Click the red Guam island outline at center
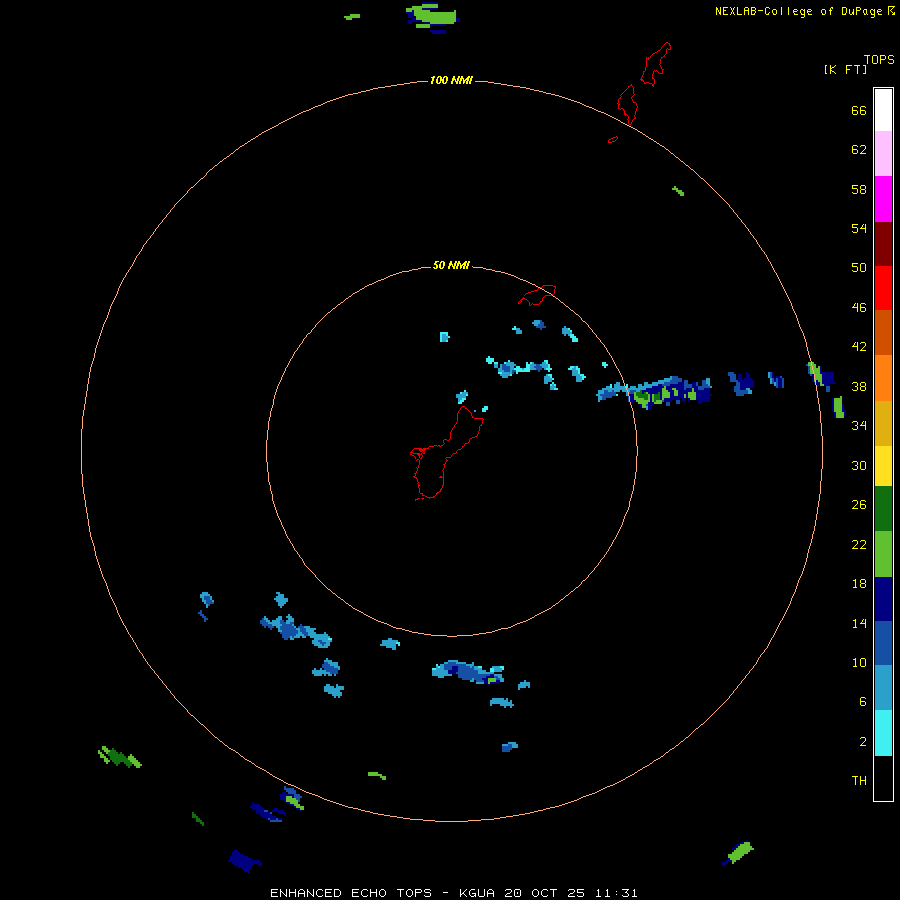This screenshot has height=900, width=900. pos(445,453)
